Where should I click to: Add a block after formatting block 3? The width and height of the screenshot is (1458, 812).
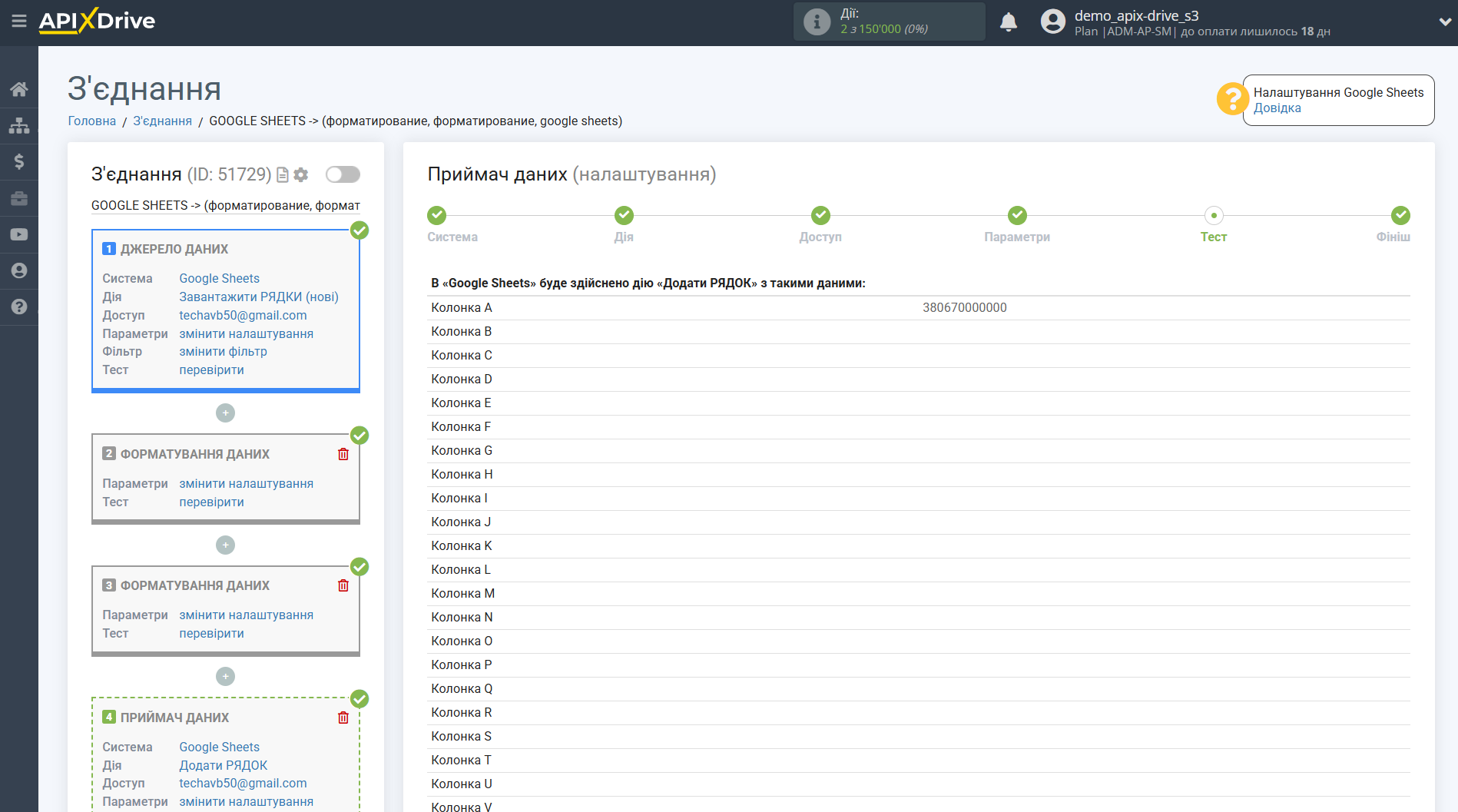[x=225, y=677]
